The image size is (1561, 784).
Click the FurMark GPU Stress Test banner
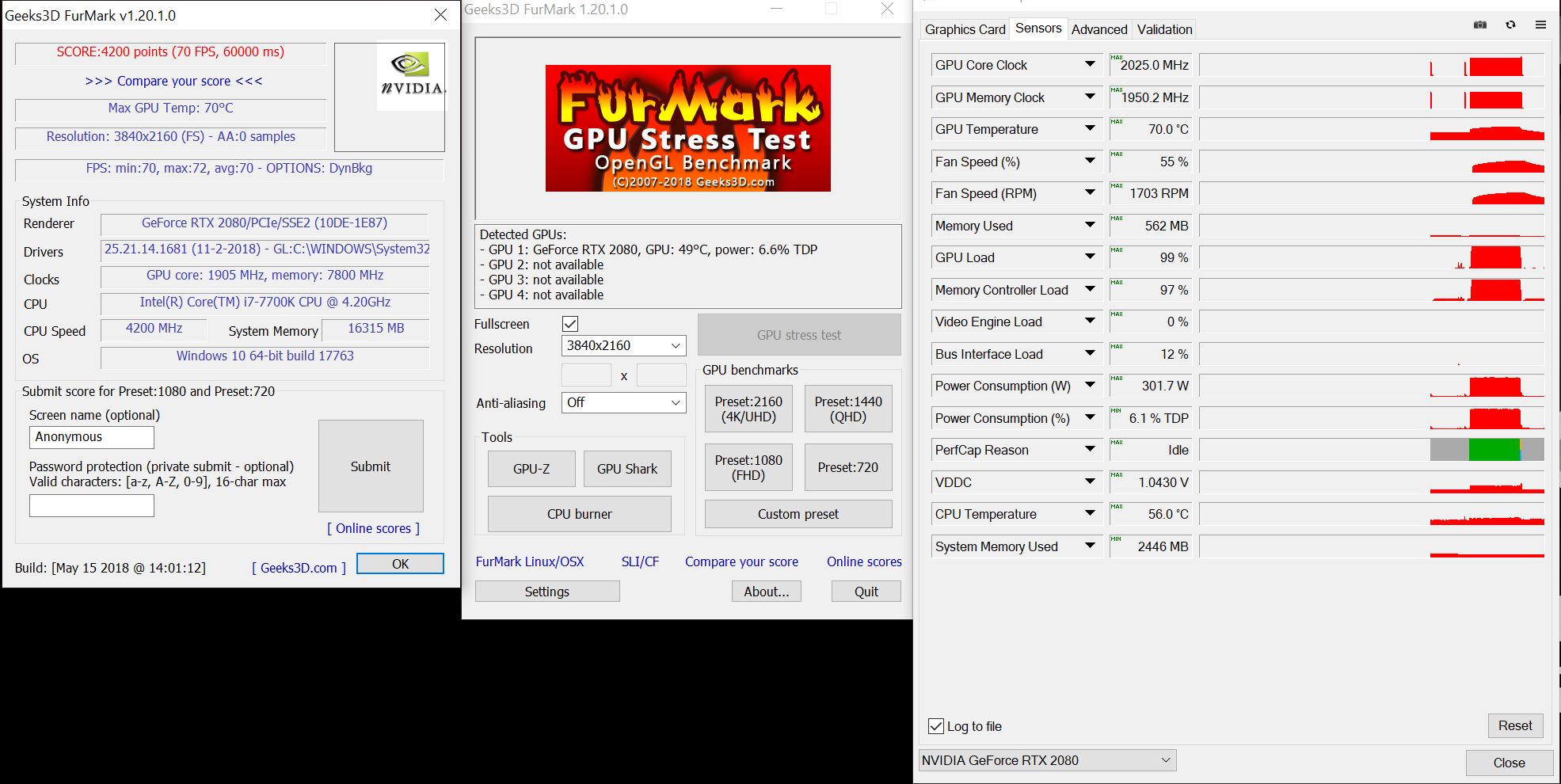pos(687,128)
